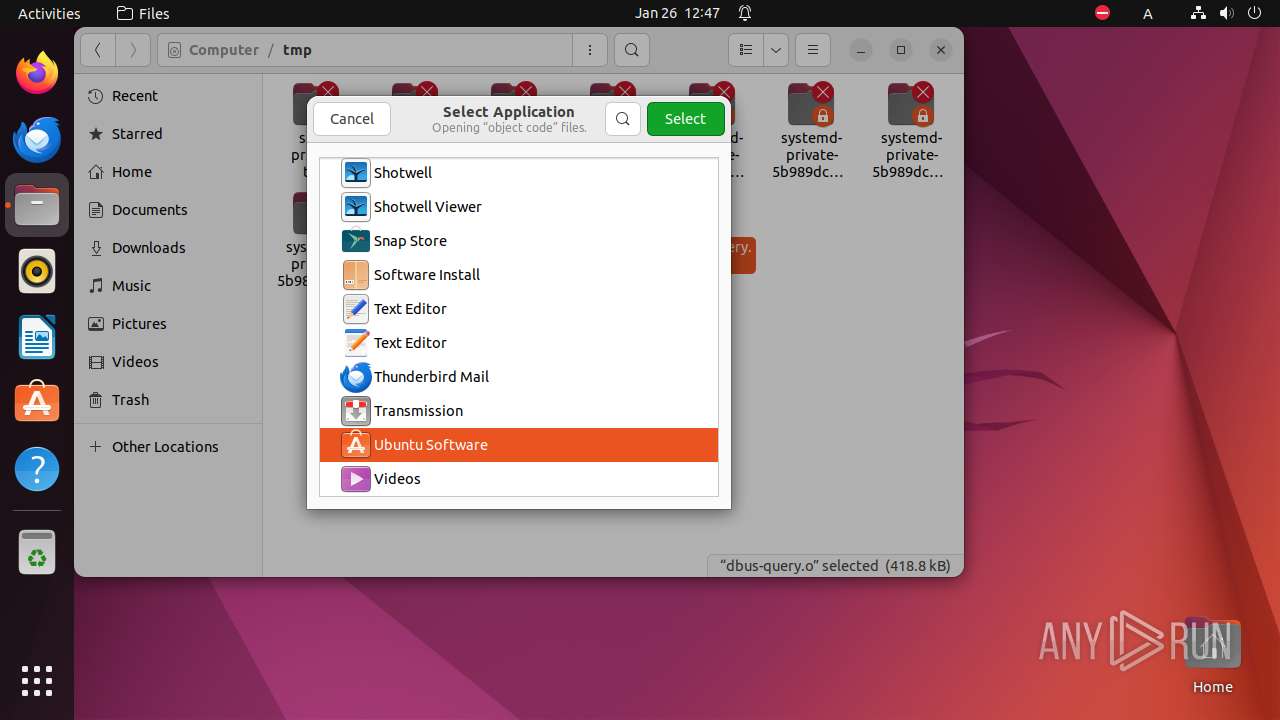
Task: Open search in Files window header
Action: click(x=631, y=50)
